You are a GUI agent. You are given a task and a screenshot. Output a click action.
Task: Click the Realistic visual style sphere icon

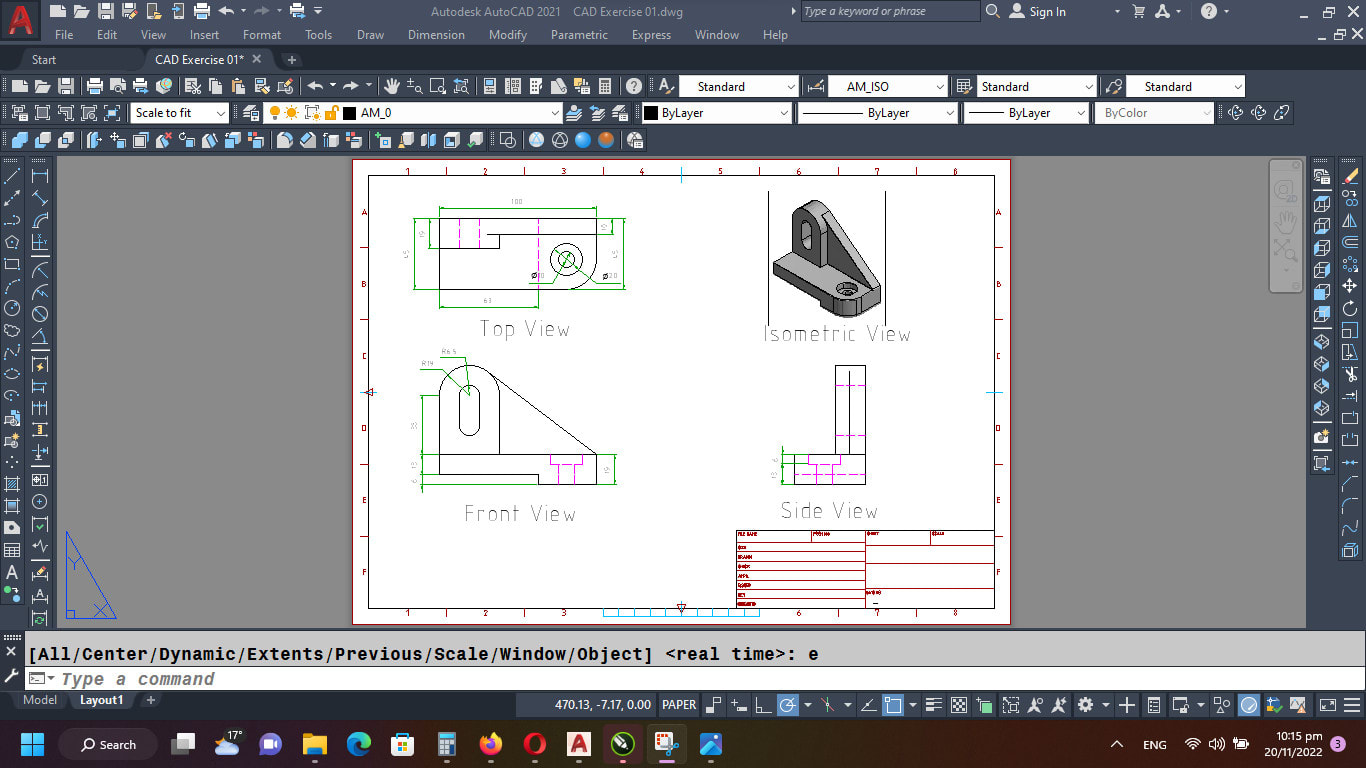click(583, 140)
